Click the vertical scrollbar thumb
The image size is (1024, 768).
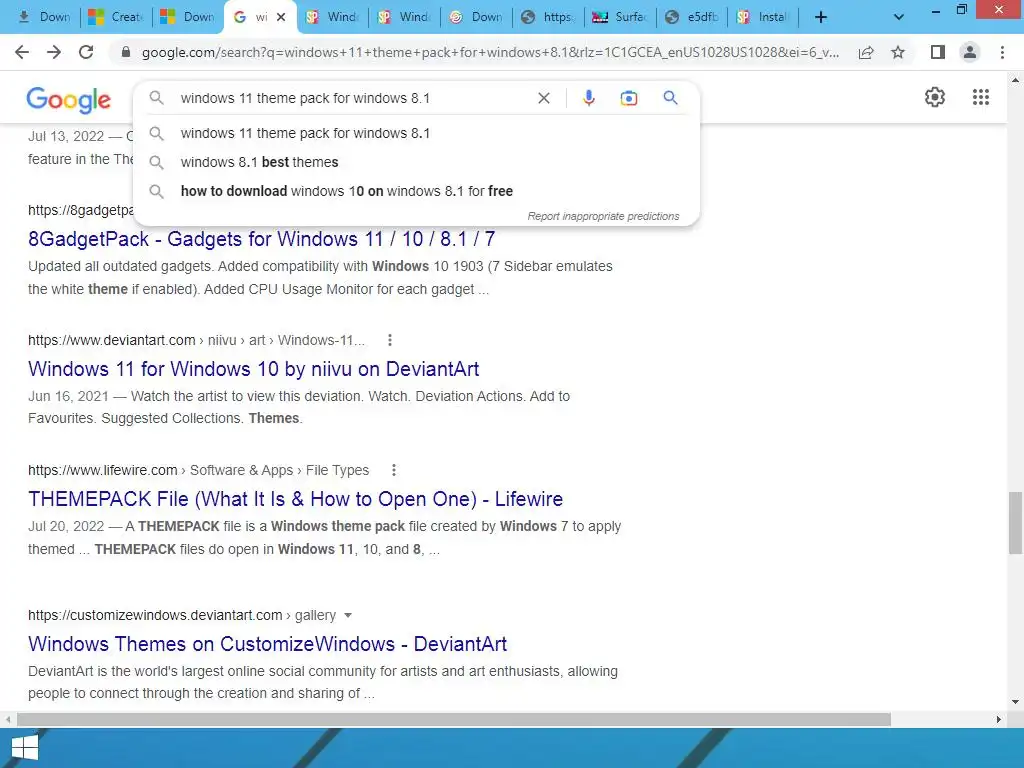[1015, 522]
